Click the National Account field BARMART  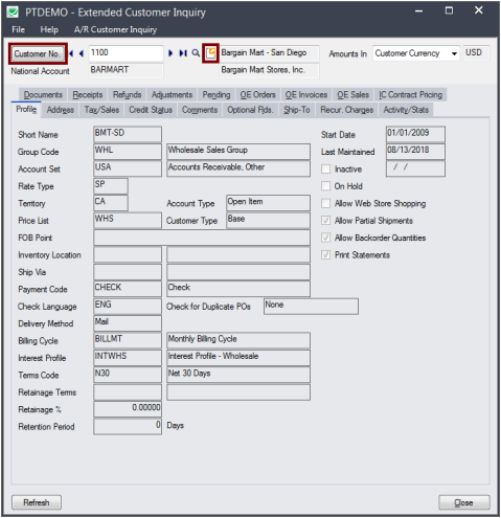click(126, 70)
